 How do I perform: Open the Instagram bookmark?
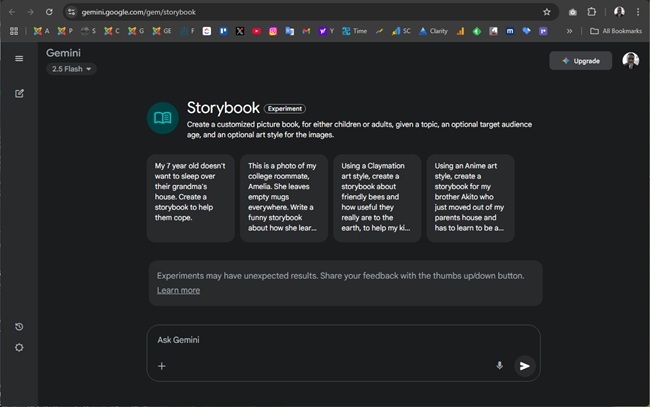[x=273, y=31]
